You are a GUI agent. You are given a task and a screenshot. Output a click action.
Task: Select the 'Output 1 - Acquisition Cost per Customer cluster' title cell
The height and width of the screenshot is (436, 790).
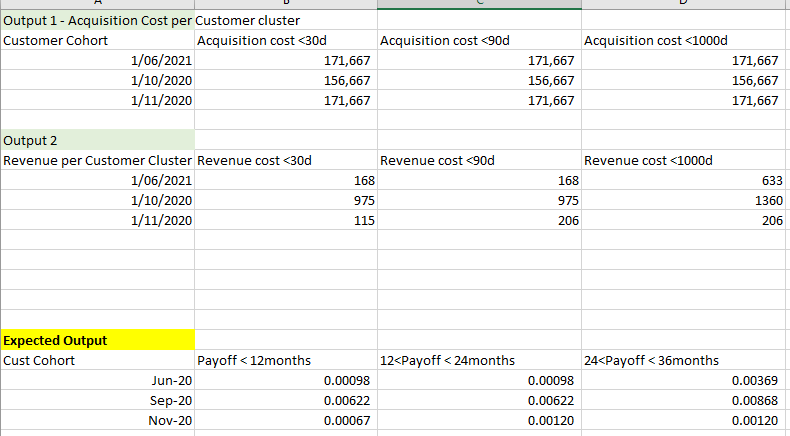click(x=98, y=20)
